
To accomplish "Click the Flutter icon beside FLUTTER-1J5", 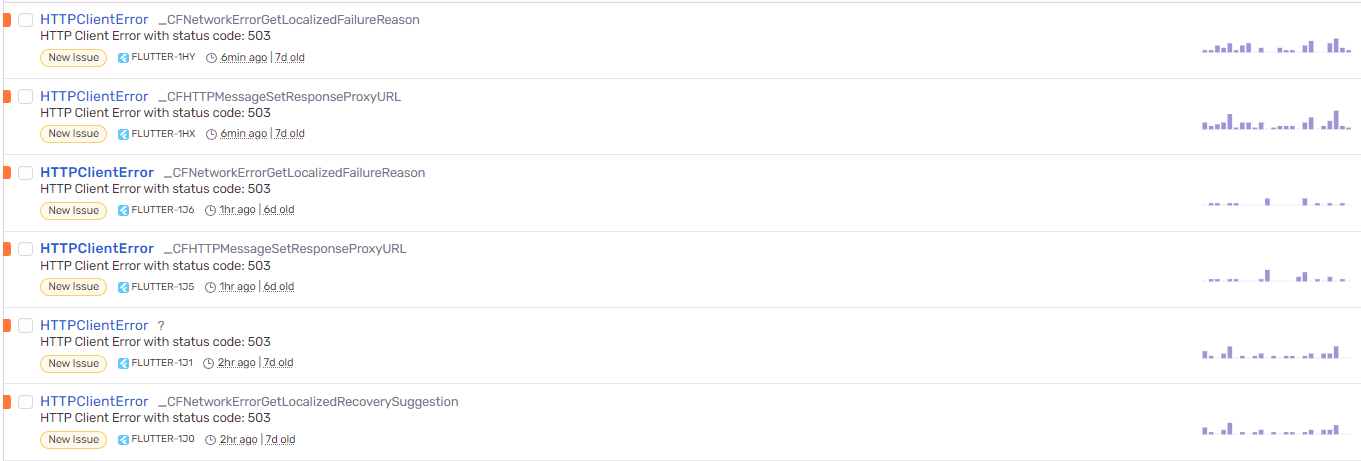I will [x=123, y=287].
